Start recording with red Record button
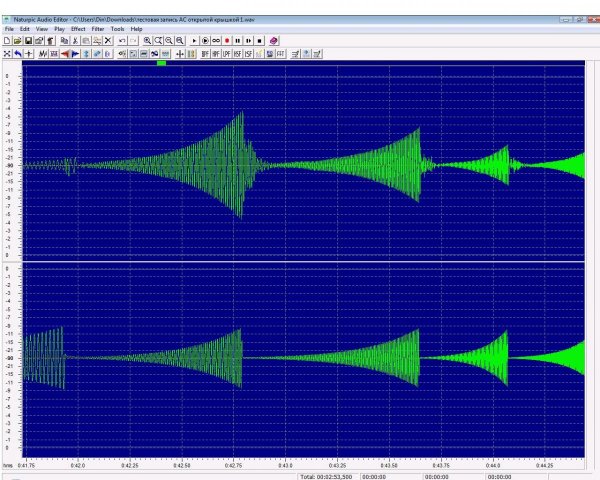Image resolution: width=600 pixels, height=480 pixels. pos(227,41)
